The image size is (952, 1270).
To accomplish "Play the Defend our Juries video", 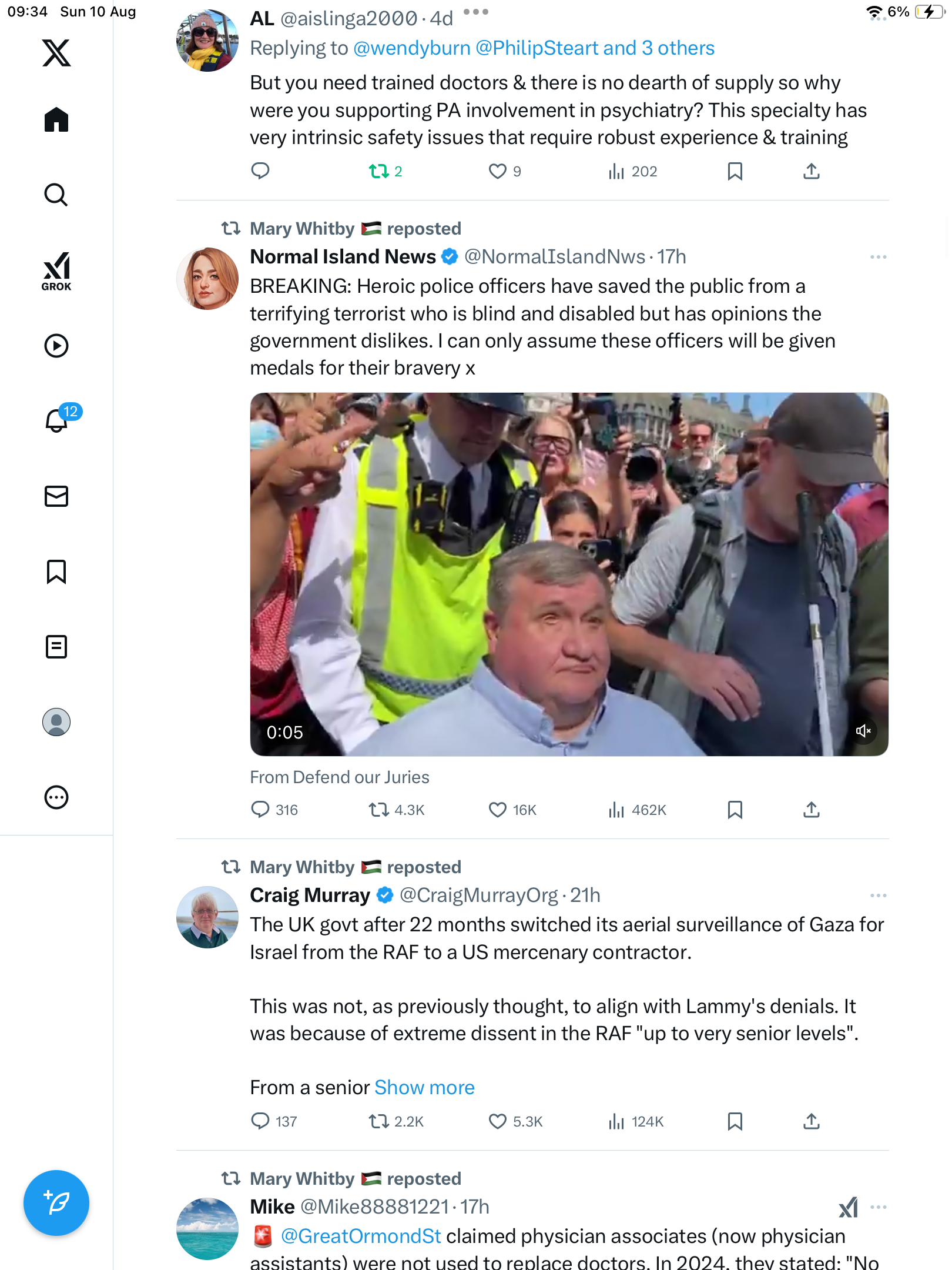I will coord(569,574).
